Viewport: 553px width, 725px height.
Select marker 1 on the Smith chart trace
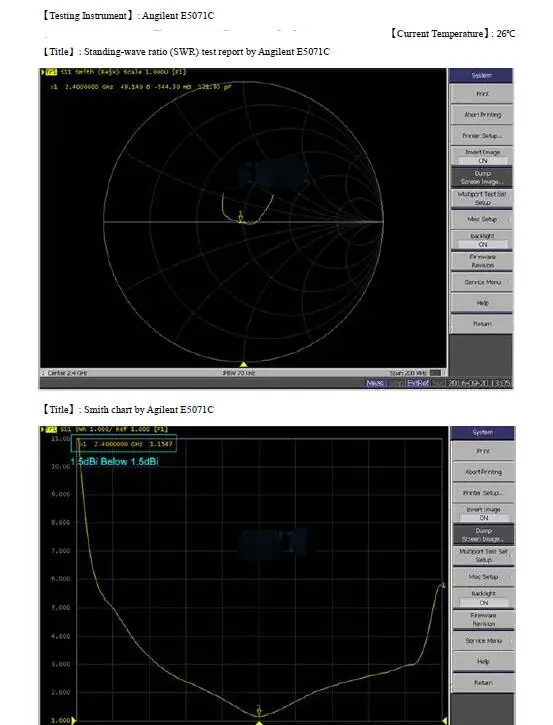pos(240,216)
